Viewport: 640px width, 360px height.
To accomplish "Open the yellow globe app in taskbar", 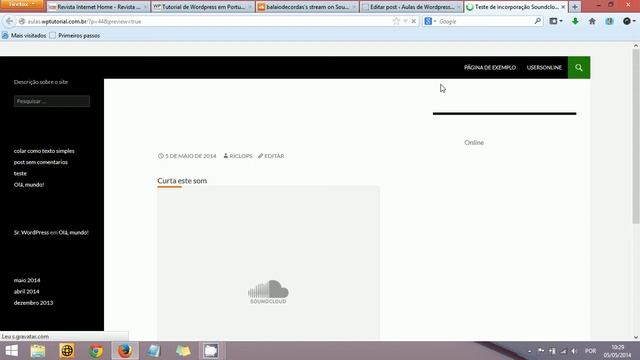I will point(67,351).
